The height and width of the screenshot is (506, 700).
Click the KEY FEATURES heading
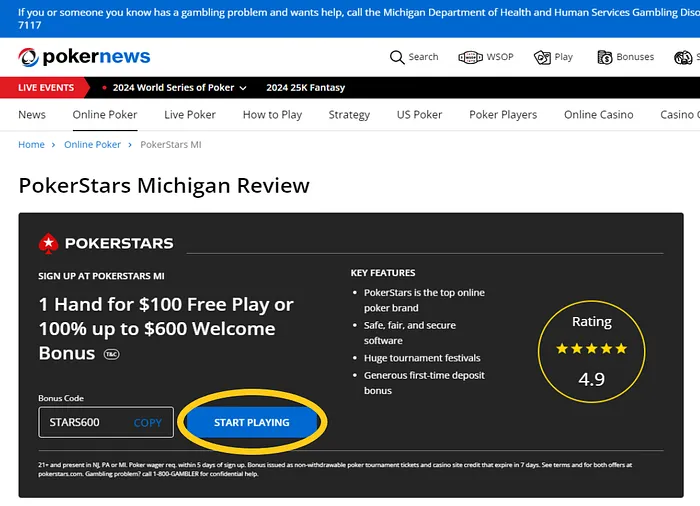click(383, 273)
